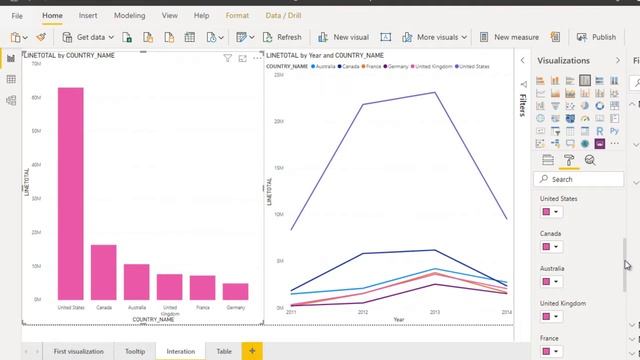The height and width of the screenshot is (360, 640).
Task: Choose the Gauge visualization
Action: point(585,118)
